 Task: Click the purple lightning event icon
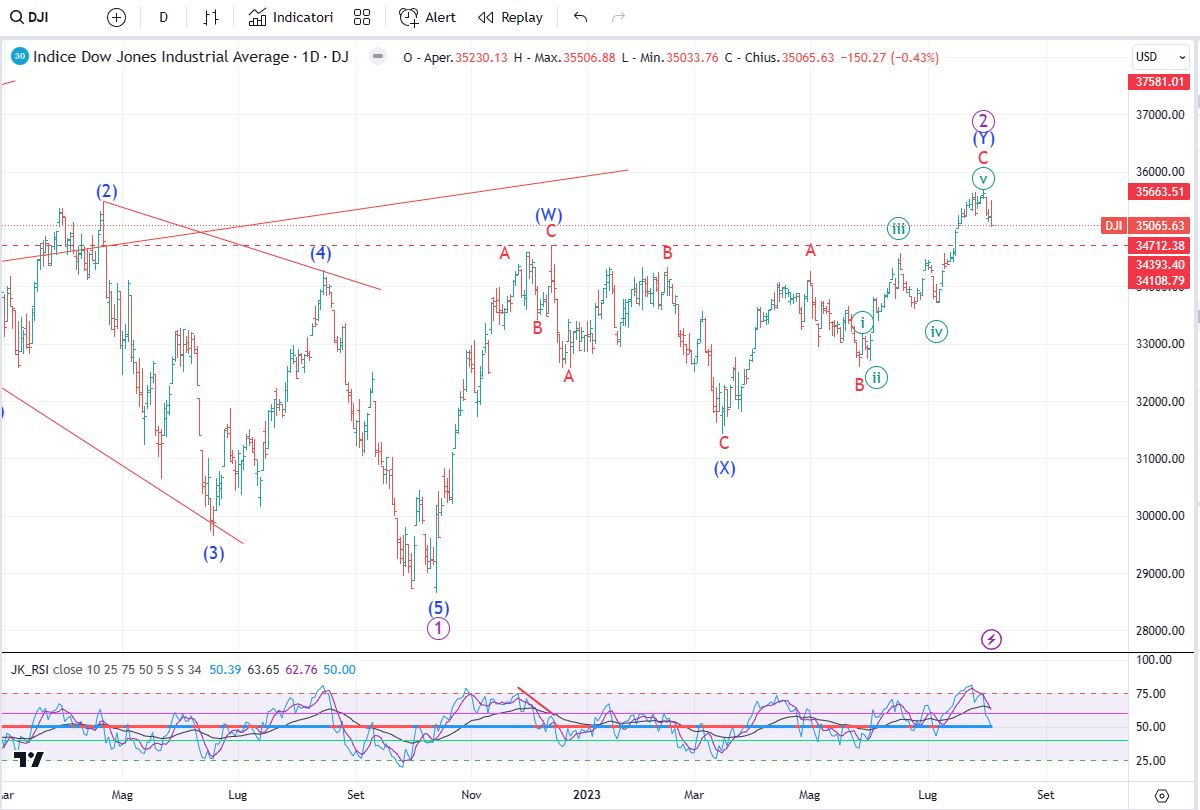(x=991, y=638)
